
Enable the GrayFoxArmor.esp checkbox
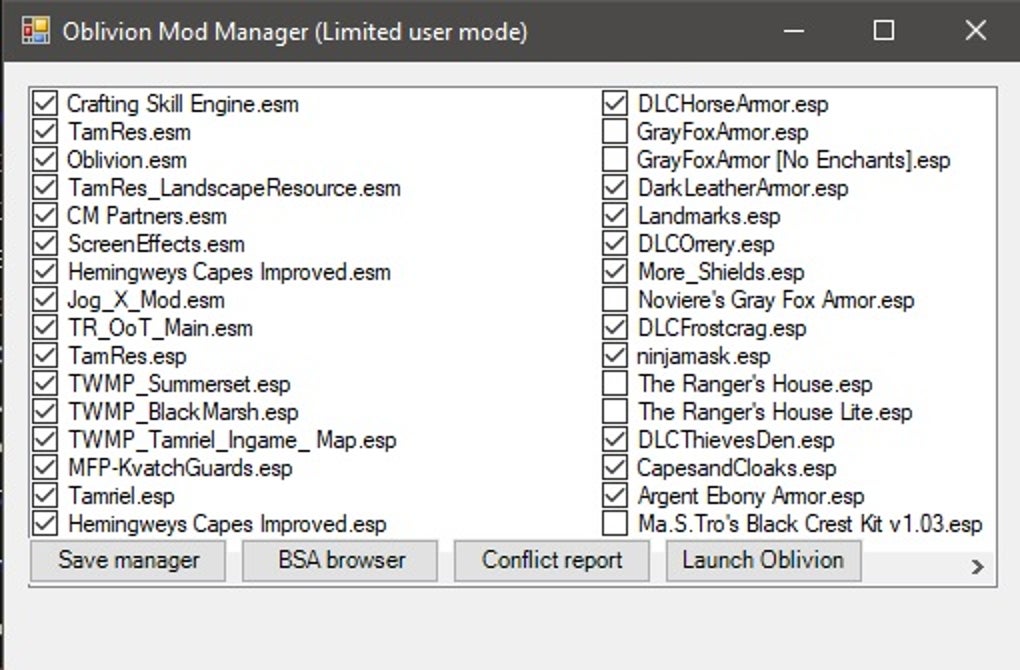pyautogui.click(x=615, y=132)
